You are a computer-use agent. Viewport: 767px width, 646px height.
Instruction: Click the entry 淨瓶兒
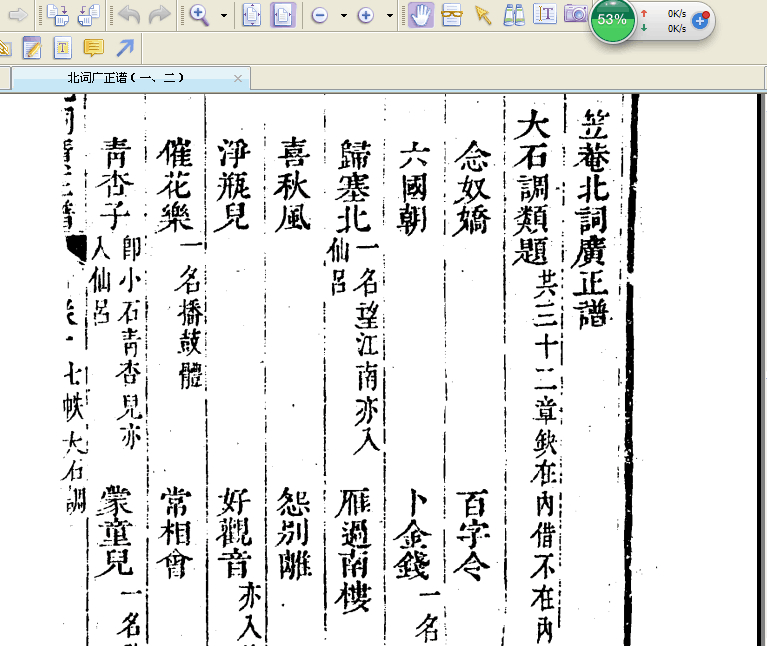tap(233, 185)
